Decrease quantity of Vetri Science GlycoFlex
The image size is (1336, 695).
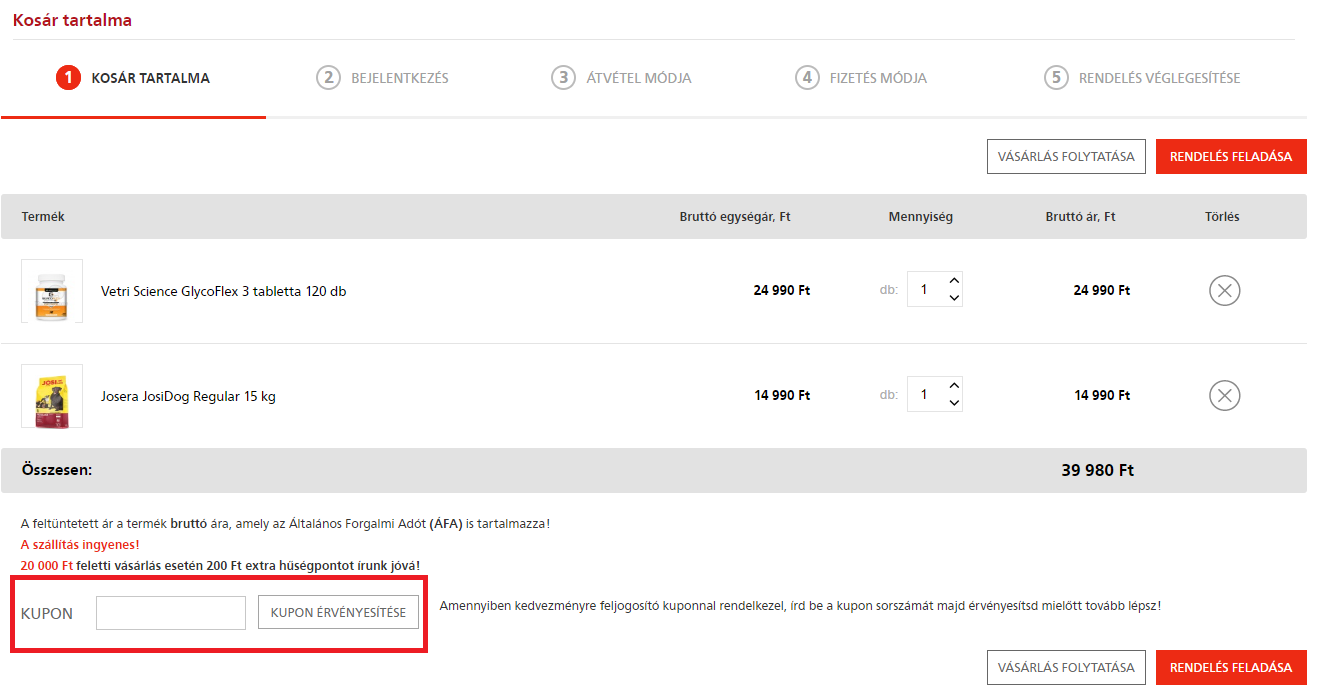954,298
